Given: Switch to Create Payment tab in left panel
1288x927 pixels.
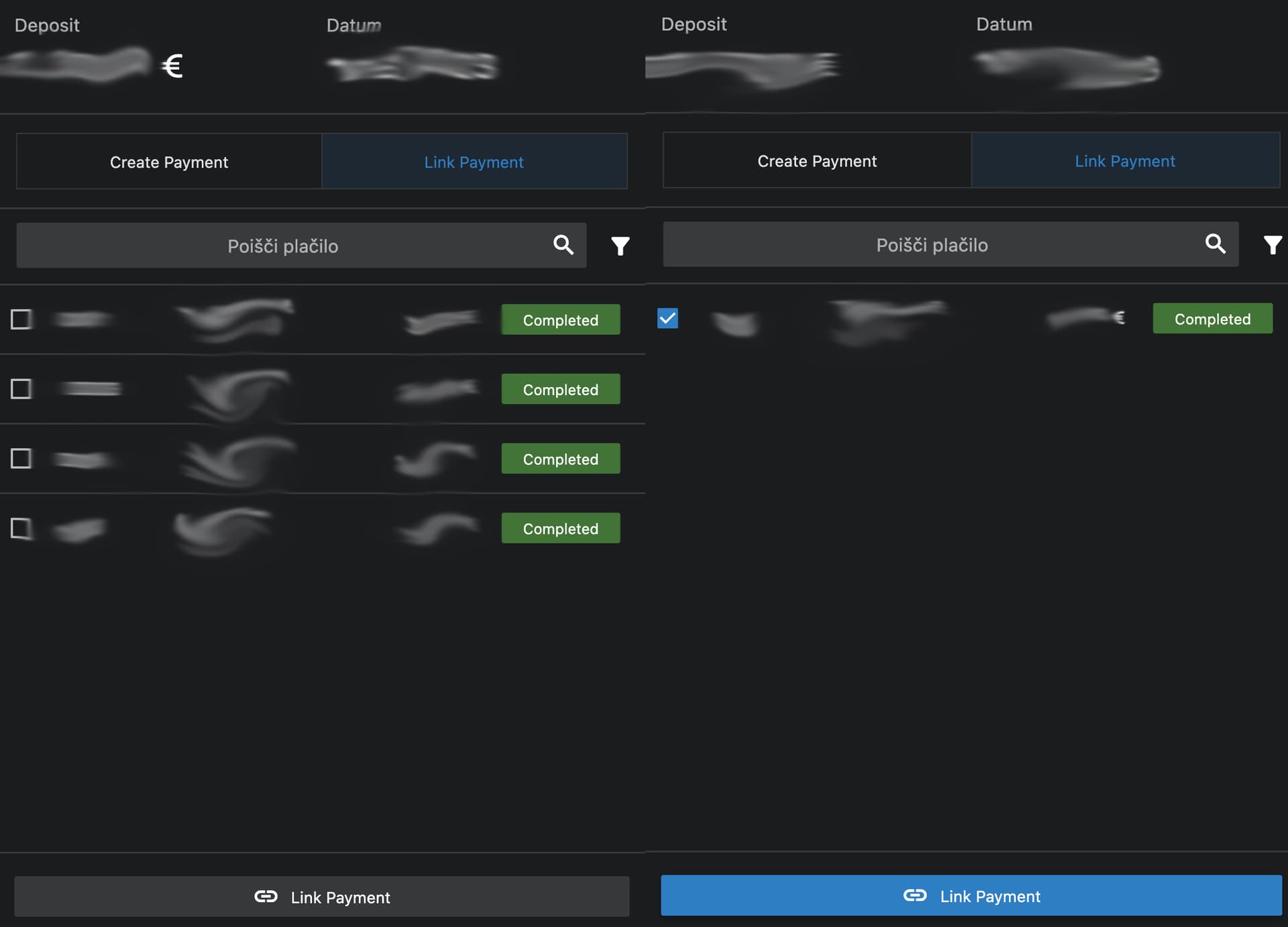Looking at the screenshot, I should pyautogui.click(x=169, y=162).
